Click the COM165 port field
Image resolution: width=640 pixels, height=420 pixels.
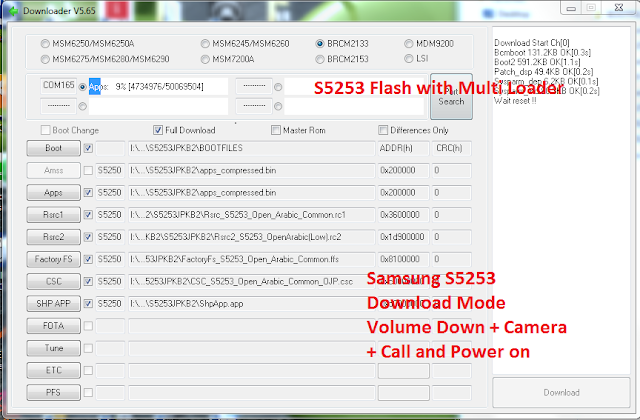coord(58,86)
